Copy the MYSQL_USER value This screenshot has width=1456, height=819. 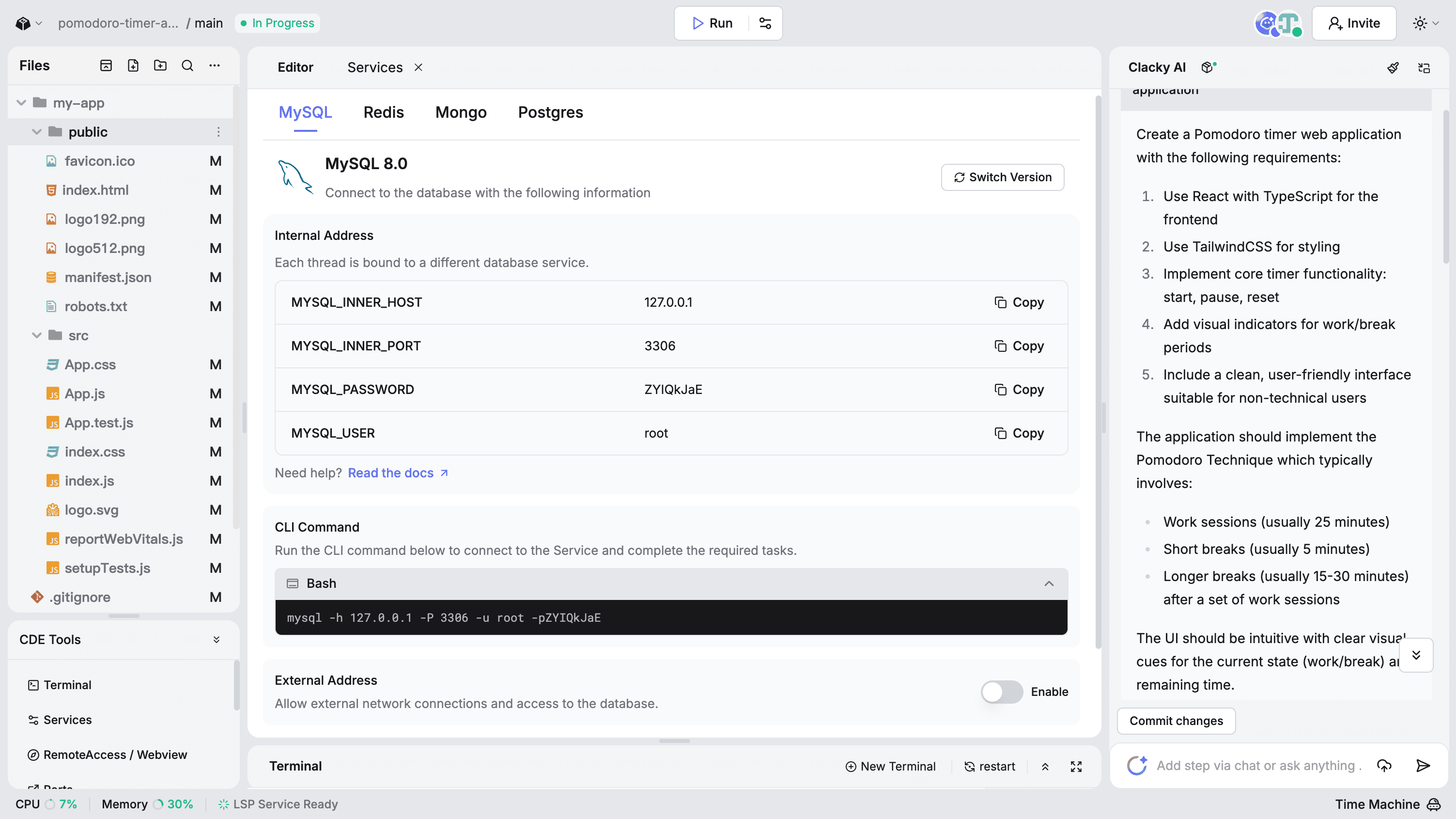pos(1019,433)
